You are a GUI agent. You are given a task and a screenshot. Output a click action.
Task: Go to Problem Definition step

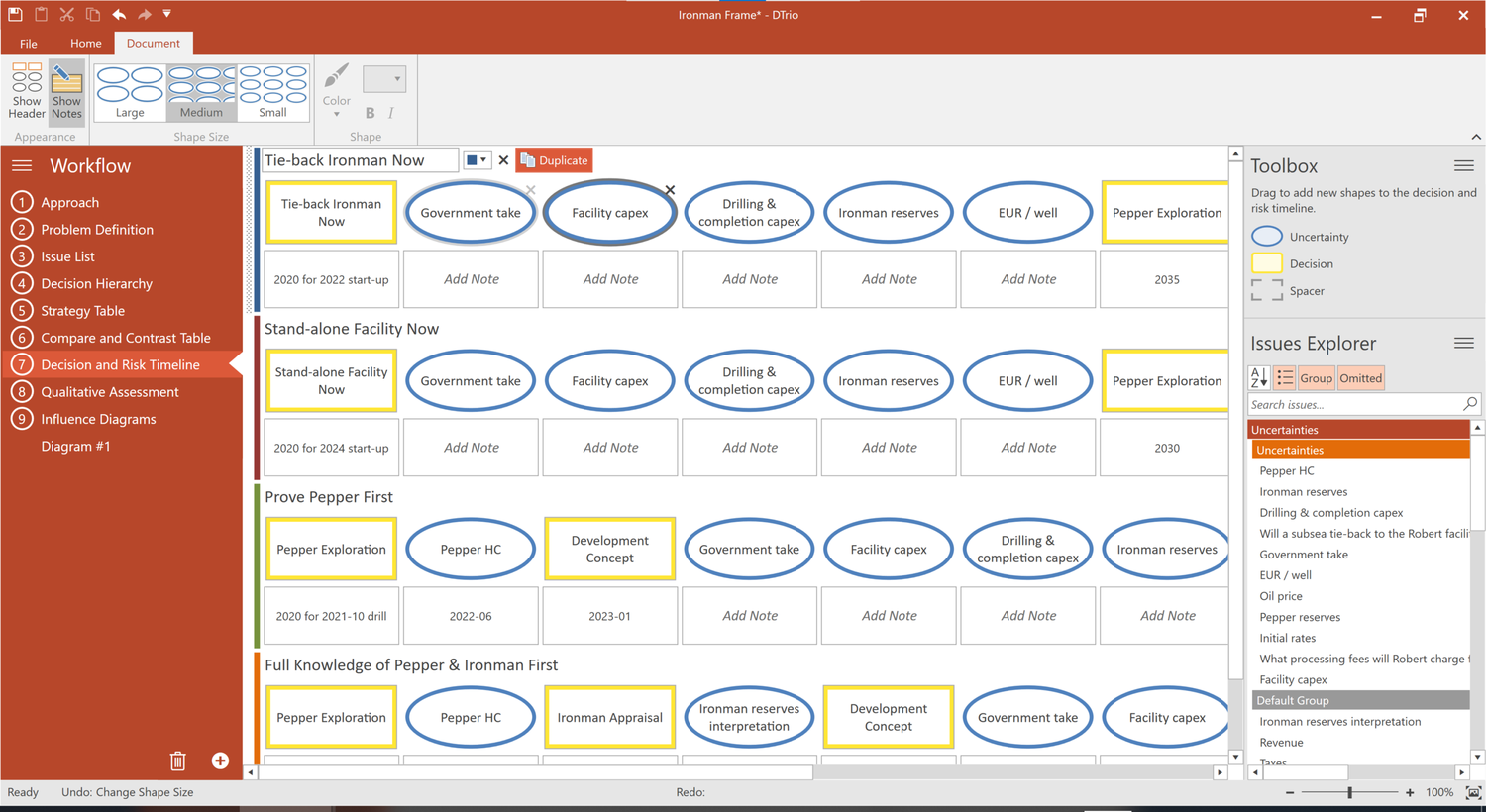pos(97,229)
